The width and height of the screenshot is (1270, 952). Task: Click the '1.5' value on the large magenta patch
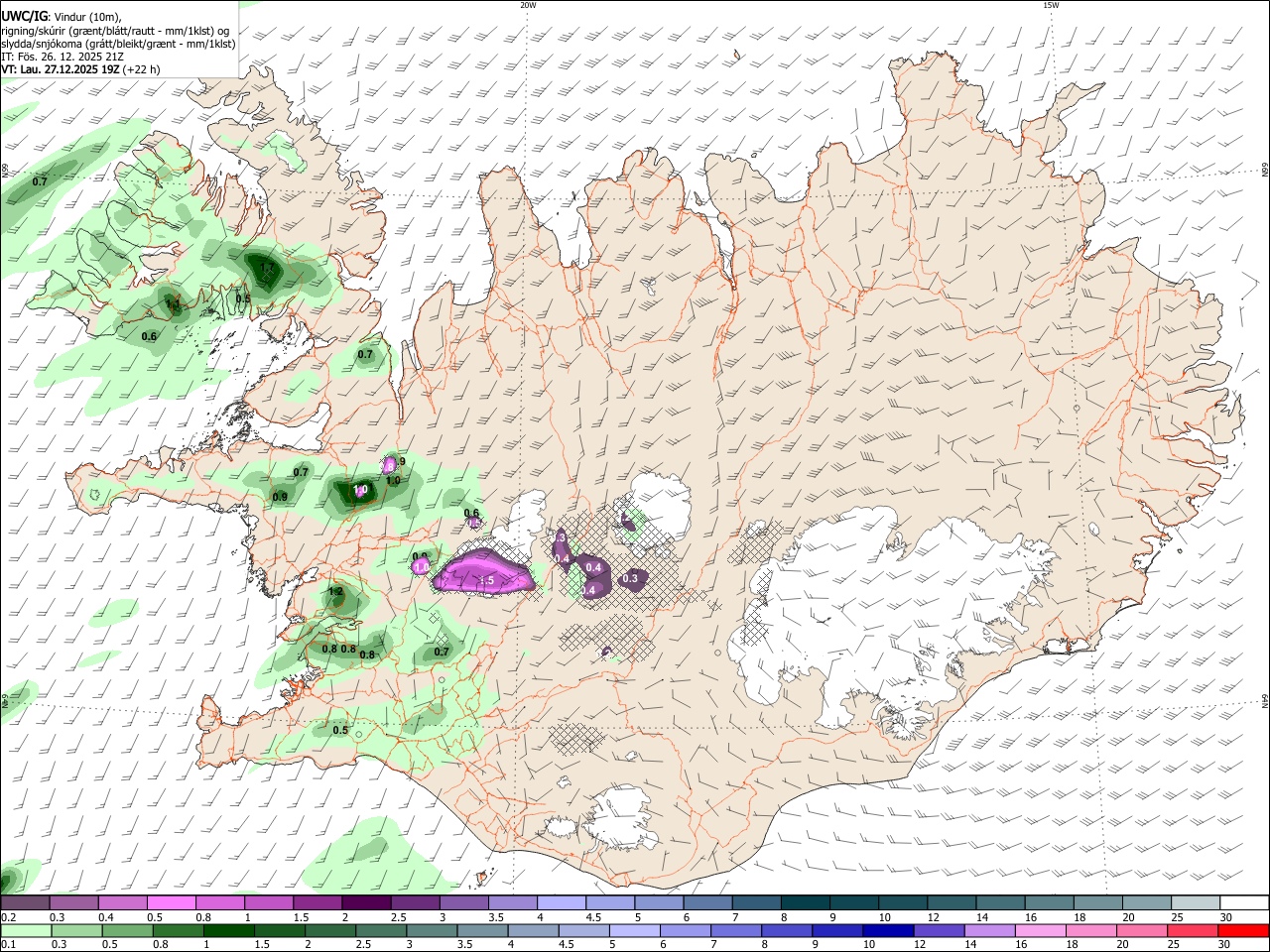point(486,581)
